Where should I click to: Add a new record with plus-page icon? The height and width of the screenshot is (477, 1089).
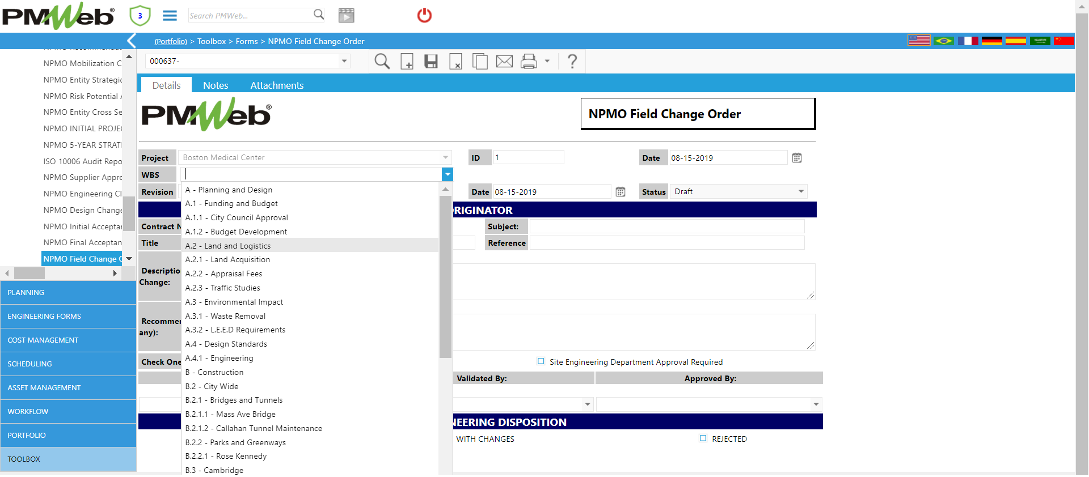[x=407, y=61]
